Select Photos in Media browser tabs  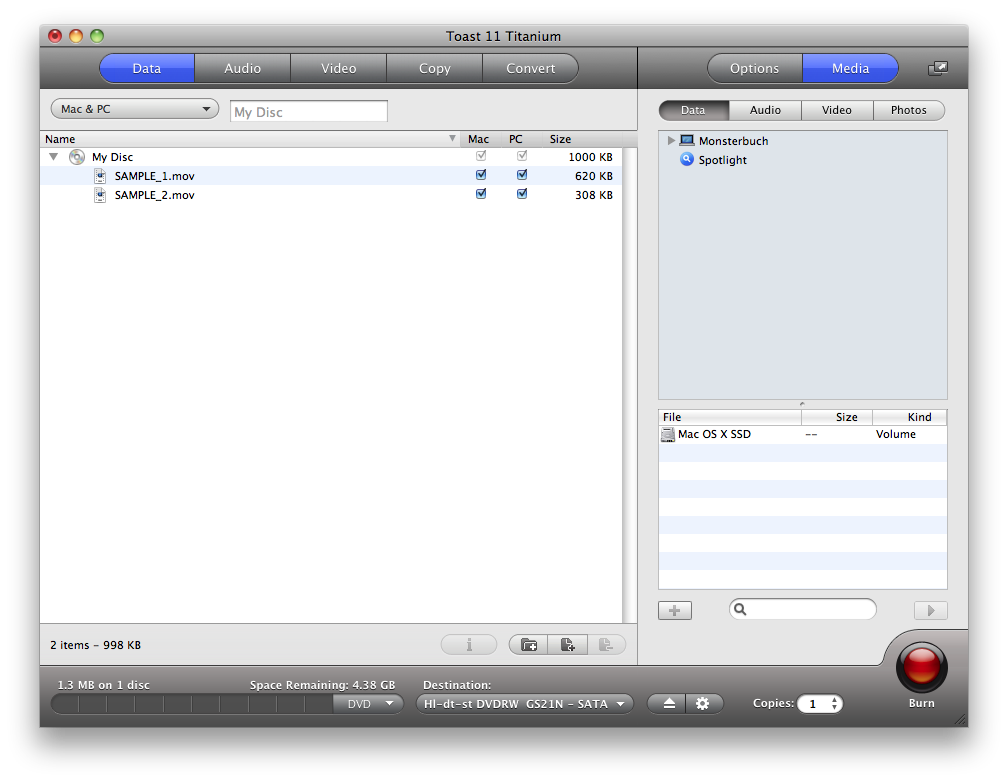point(909,110)
